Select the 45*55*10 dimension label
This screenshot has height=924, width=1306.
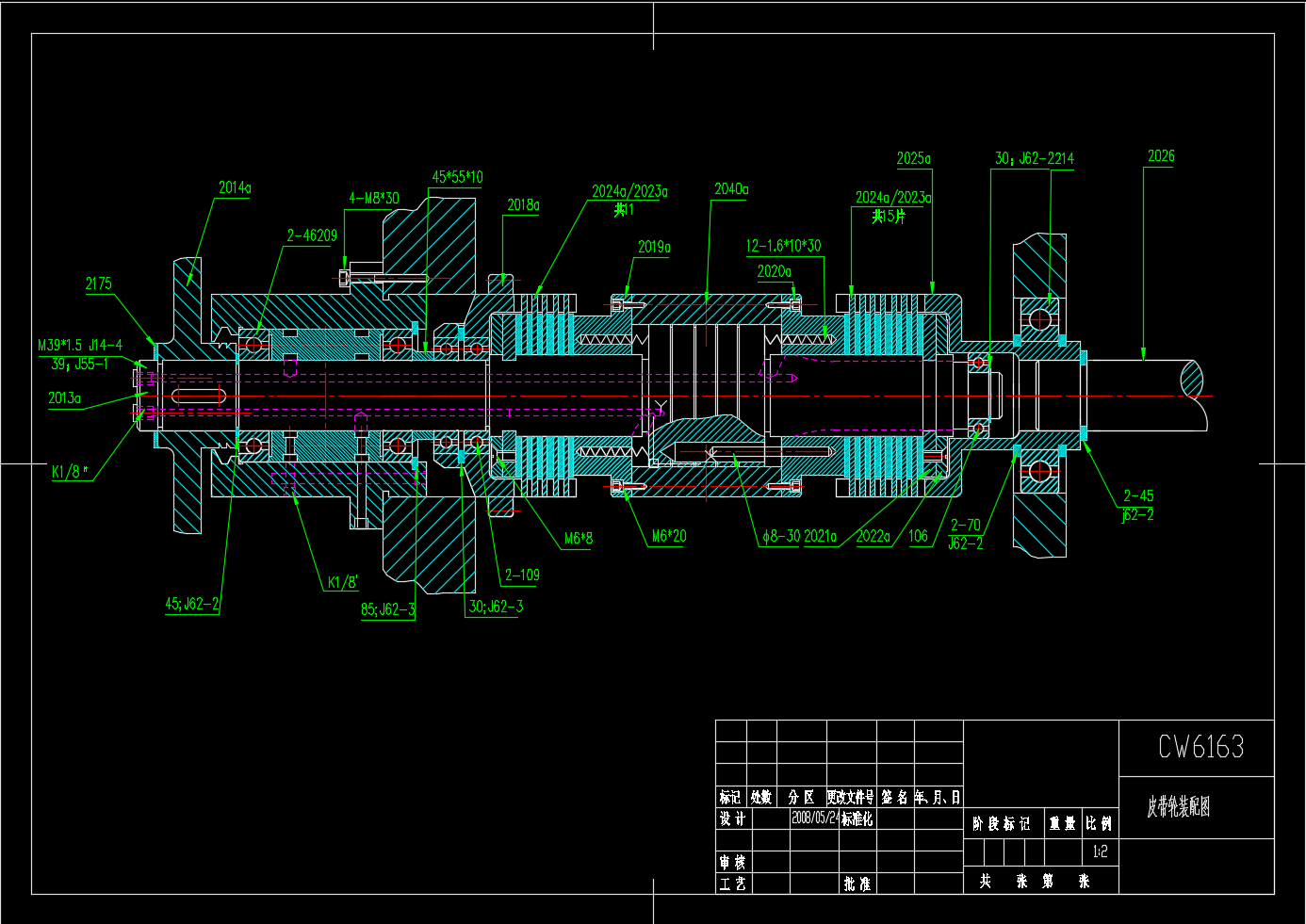pyautogui.click(x=457, y=177)
